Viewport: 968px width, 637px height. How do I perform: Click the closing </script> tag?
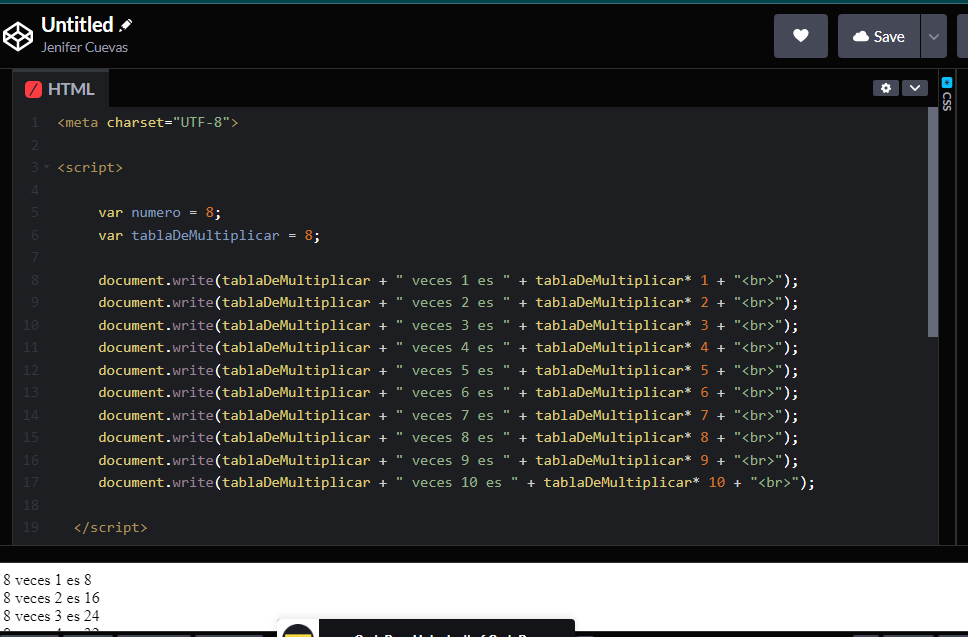tap(111, 527)
